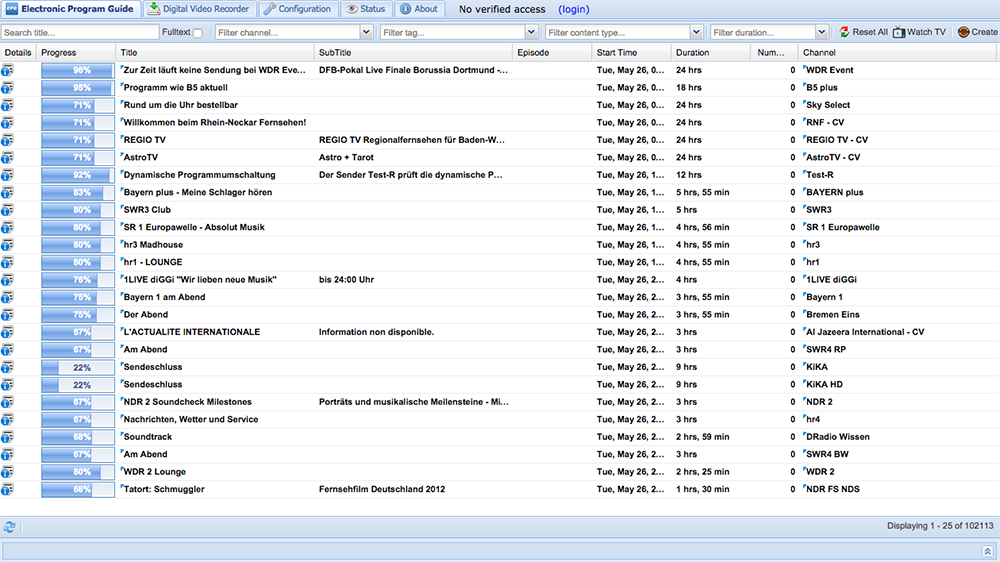
Task: Select the subtitle "Astro + Tarot"
Action: (x=346, y=158)
